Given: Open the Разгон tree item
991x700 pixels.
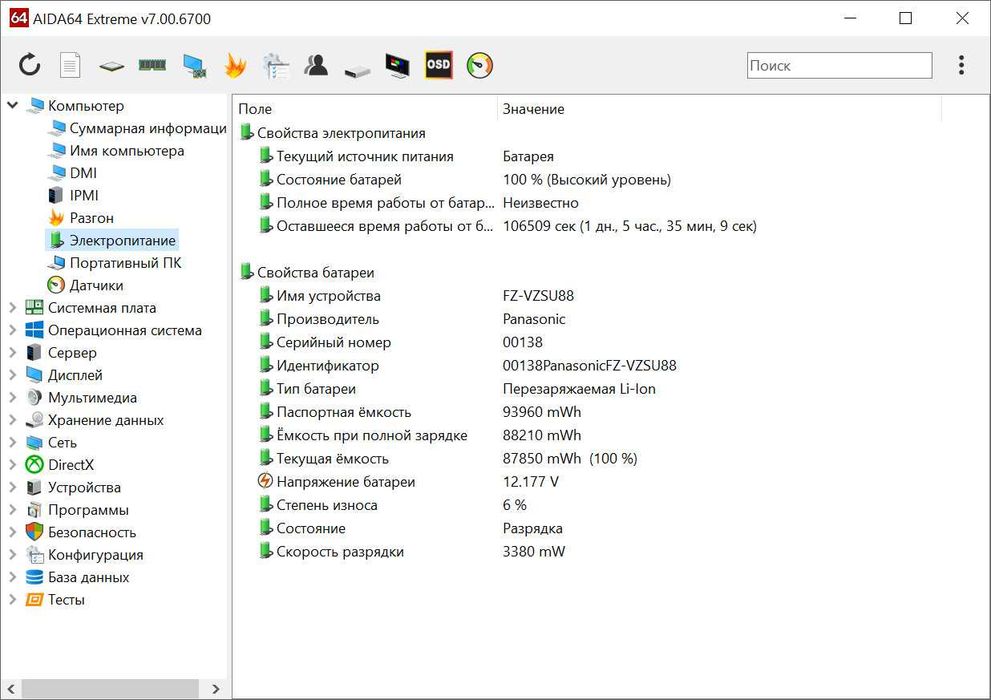Looking at the screenshot, I should [91, 218].
